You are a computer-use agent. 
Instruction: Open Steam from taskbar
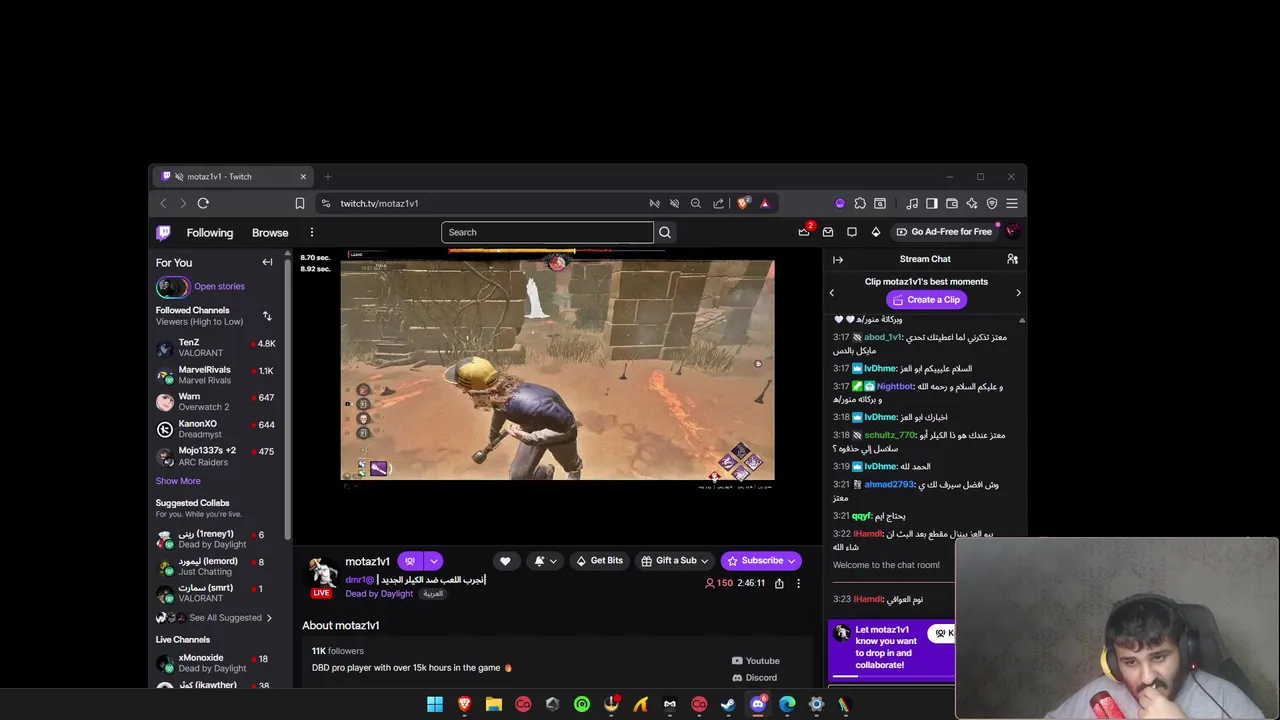(728, 705)
